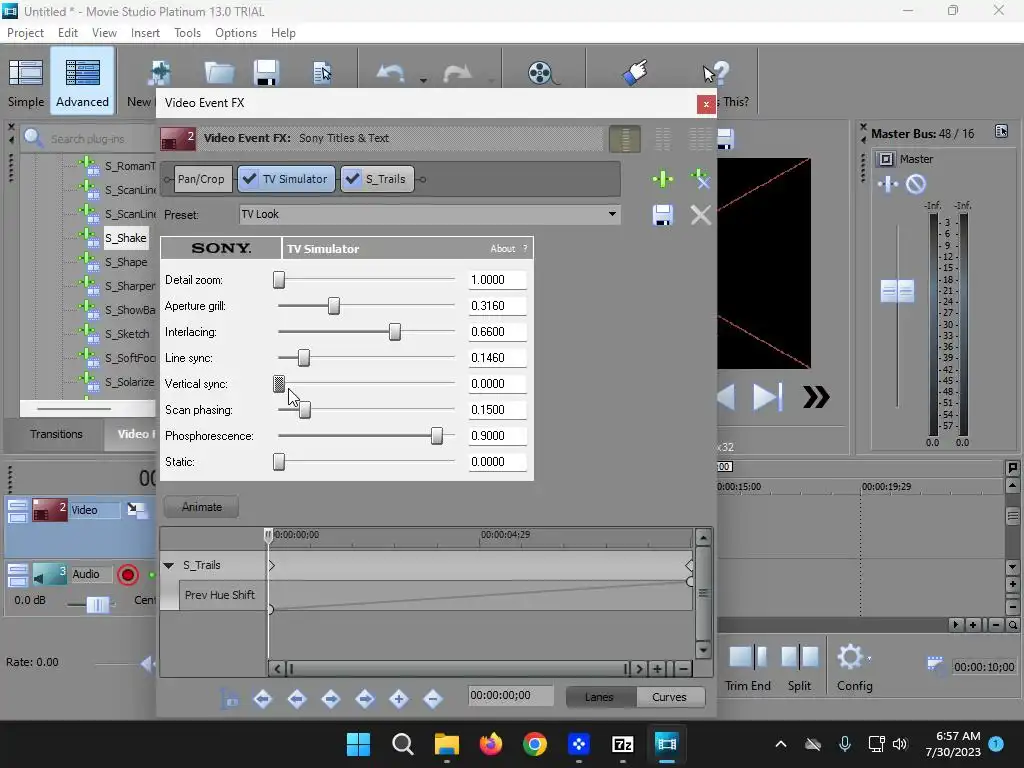
Task: Click the Master bus FX icon
Action: 888,184
